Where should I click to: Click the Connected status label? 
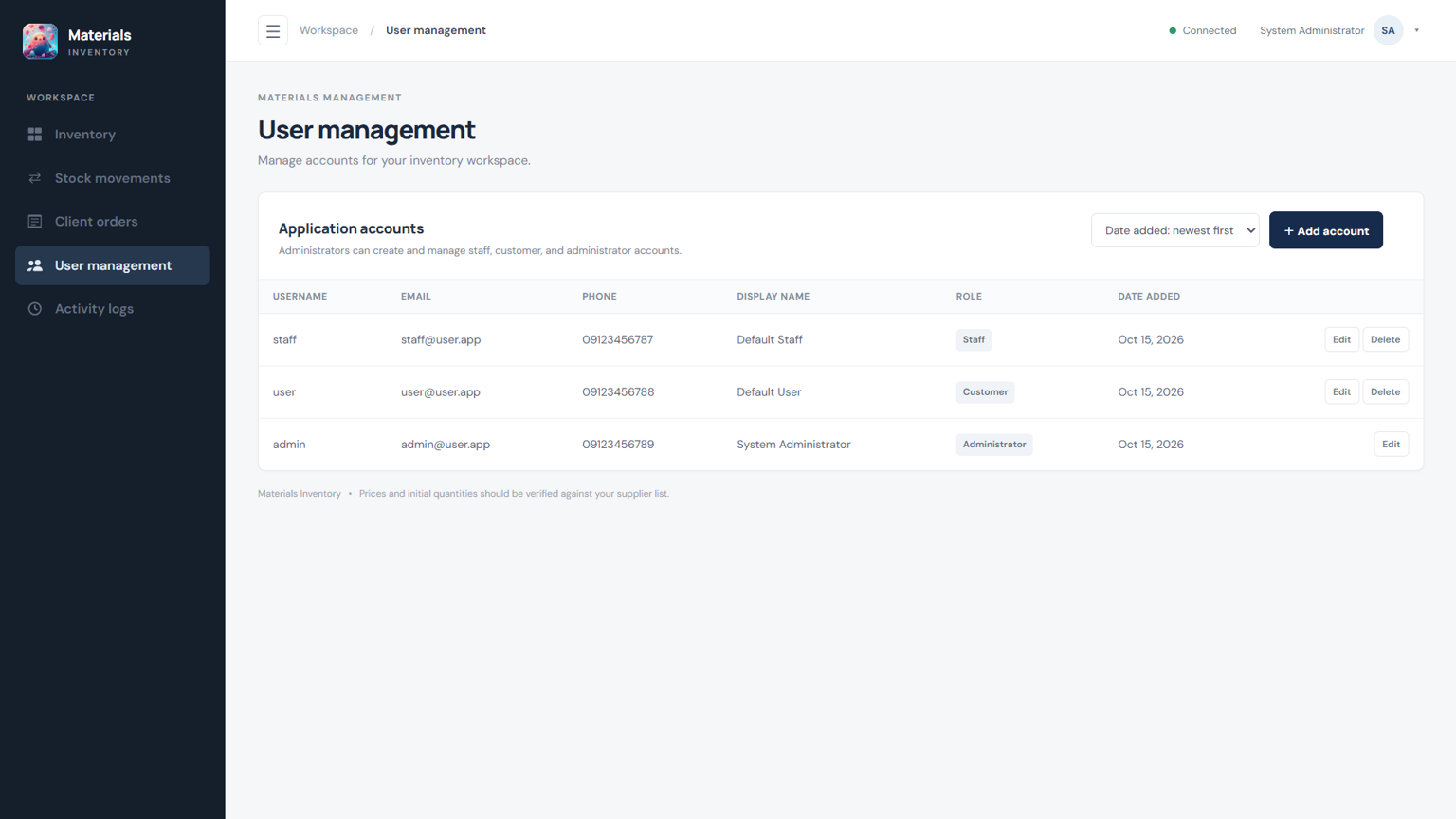pyautogui.click(x=1210, y=31)
